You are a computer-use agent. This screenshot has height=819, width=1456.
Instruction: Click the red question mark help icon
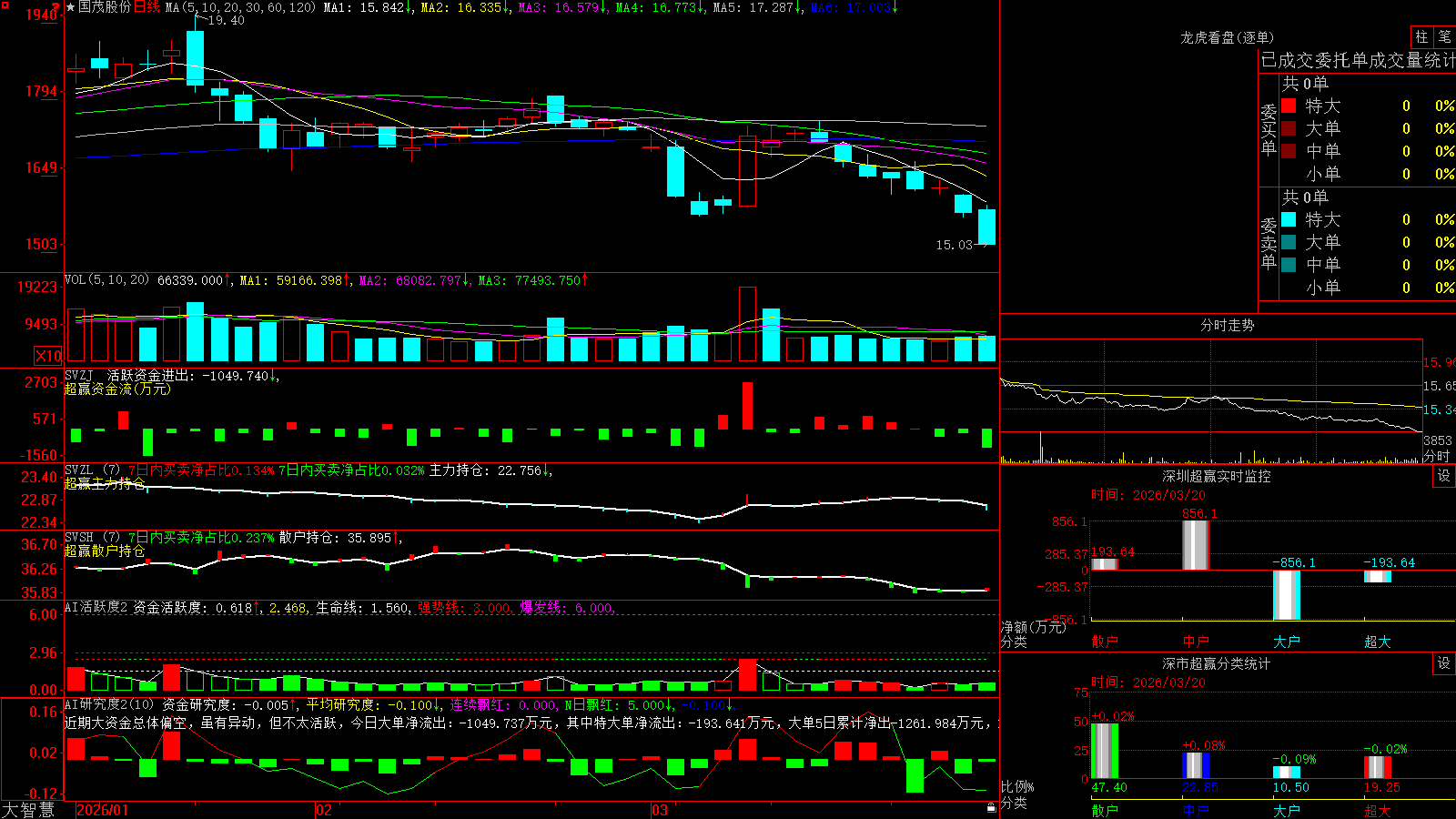(x=56, y=7)
